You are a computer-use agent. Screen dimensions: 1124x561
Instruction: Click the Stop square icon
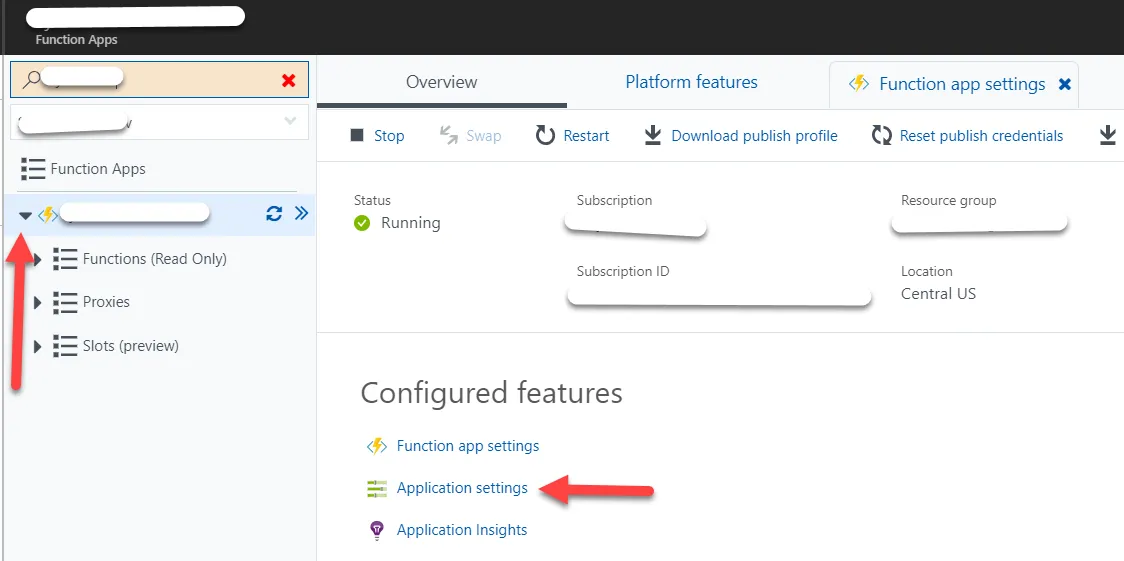(357, 136)
